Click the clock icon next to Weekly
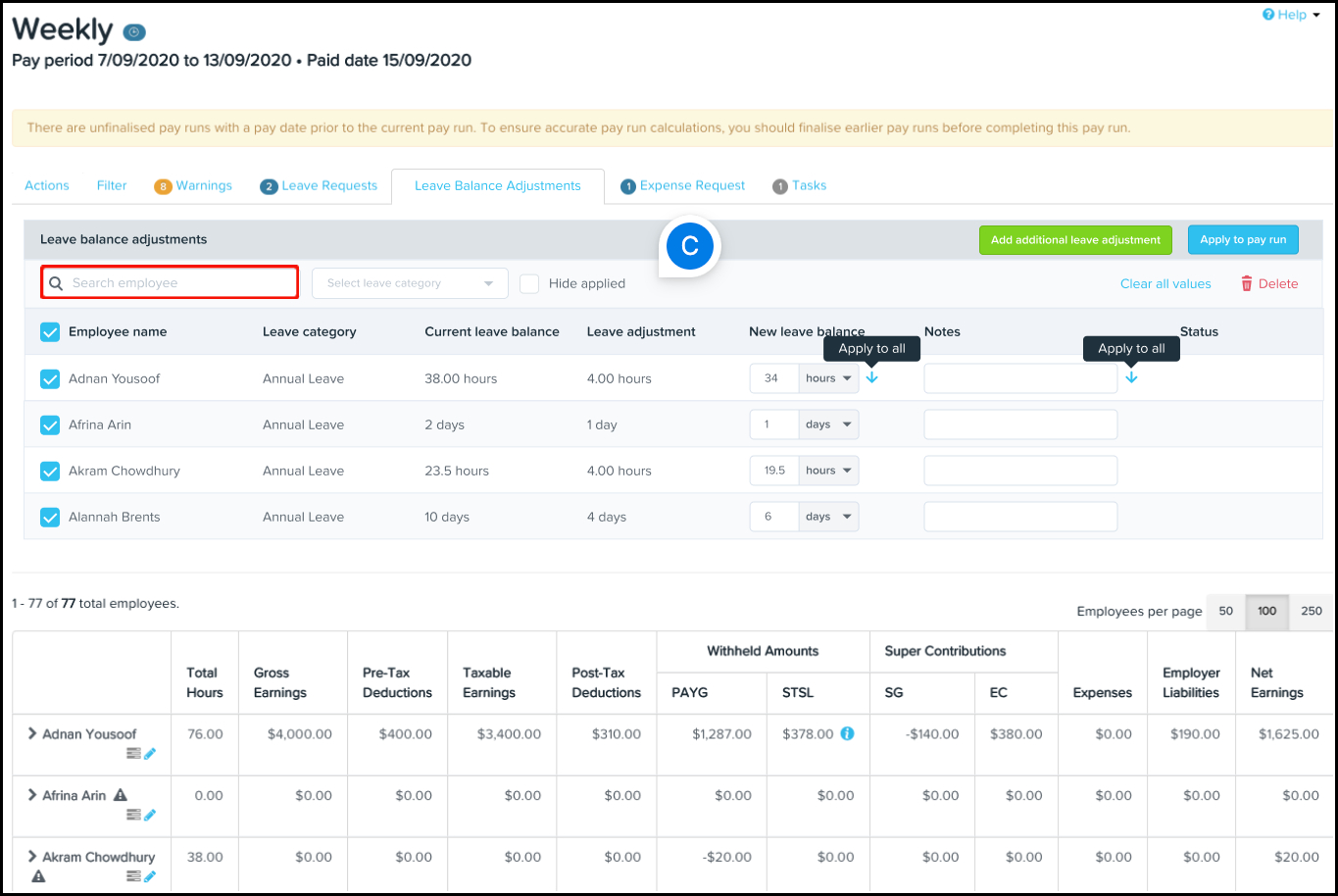This screenshot has width=1338, height=896. [134, 32]
